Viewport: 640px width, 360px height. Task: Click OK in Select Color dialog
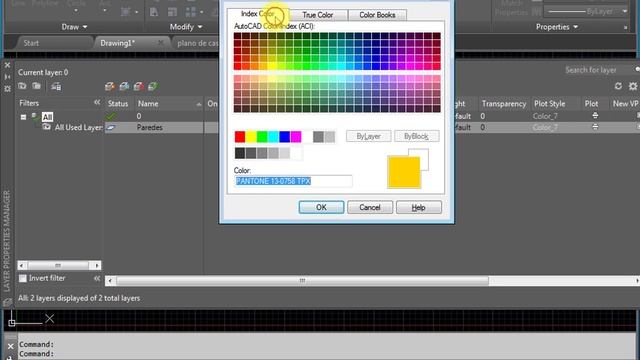(321, 207)
